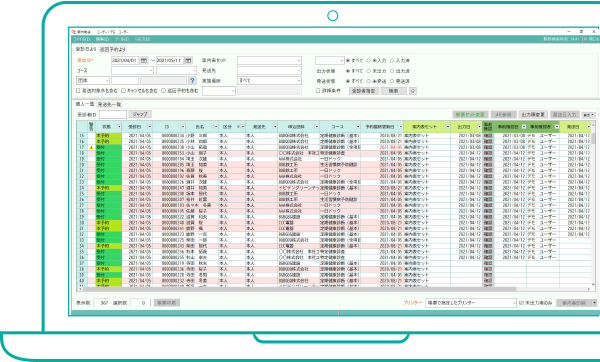The height and width of the screenshot is (362, 600).
Task: Click the filter arrow on the 氏名 column header
Action: coord(216,127)
